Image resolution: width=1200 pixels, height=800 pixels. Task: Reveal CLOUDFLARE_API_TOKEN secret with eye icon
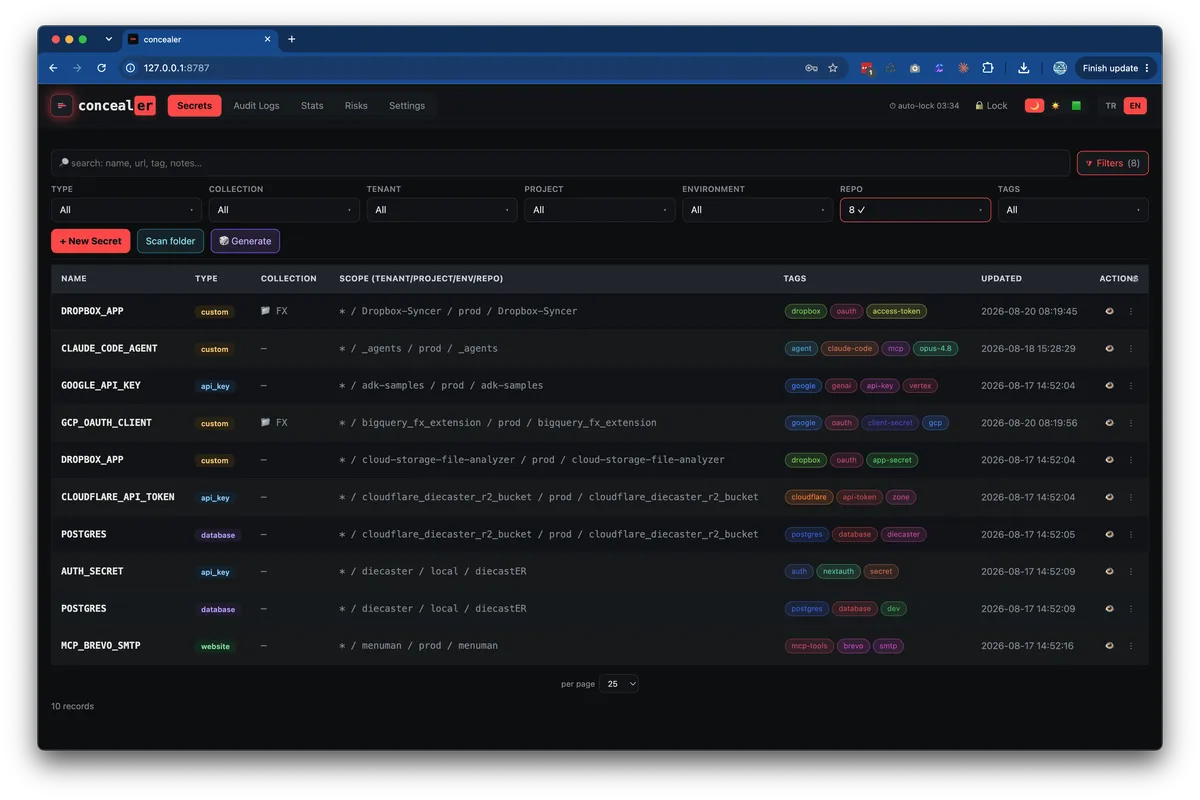(1109, 497)
